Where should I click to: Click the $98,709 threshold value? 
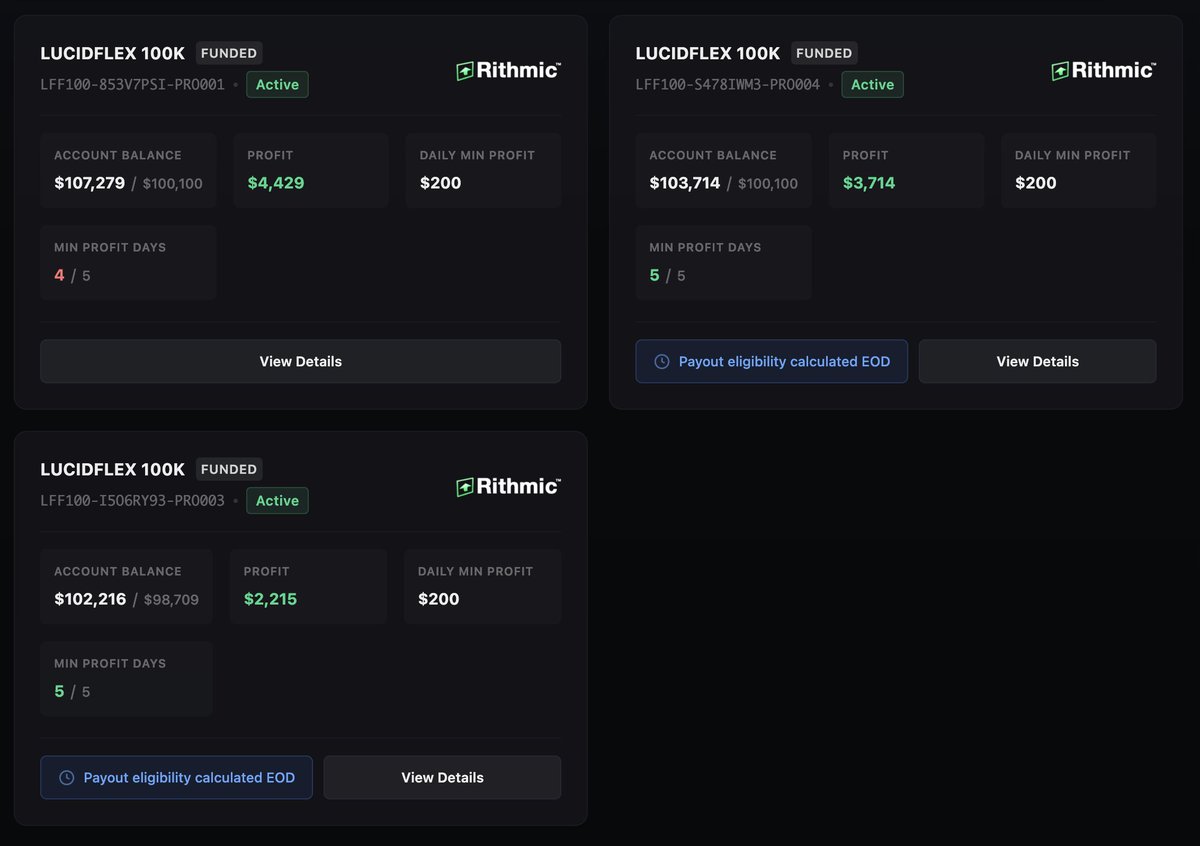pos(171,600)
